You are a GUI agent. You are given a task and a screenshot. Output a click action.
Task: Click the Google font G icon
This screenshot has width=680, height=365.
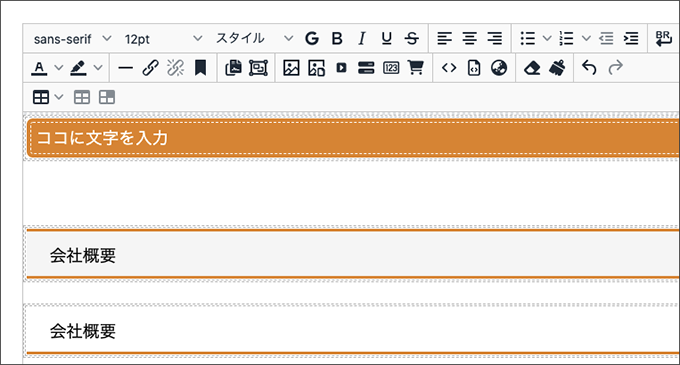click(x=312, y=39)
